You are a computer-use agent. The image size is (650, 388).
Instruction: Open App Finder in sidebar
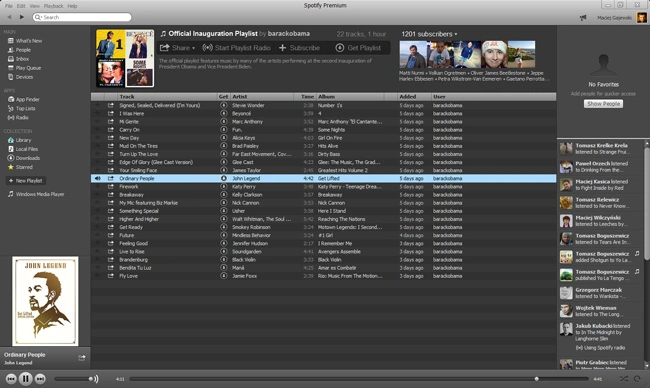click(24, 99)
